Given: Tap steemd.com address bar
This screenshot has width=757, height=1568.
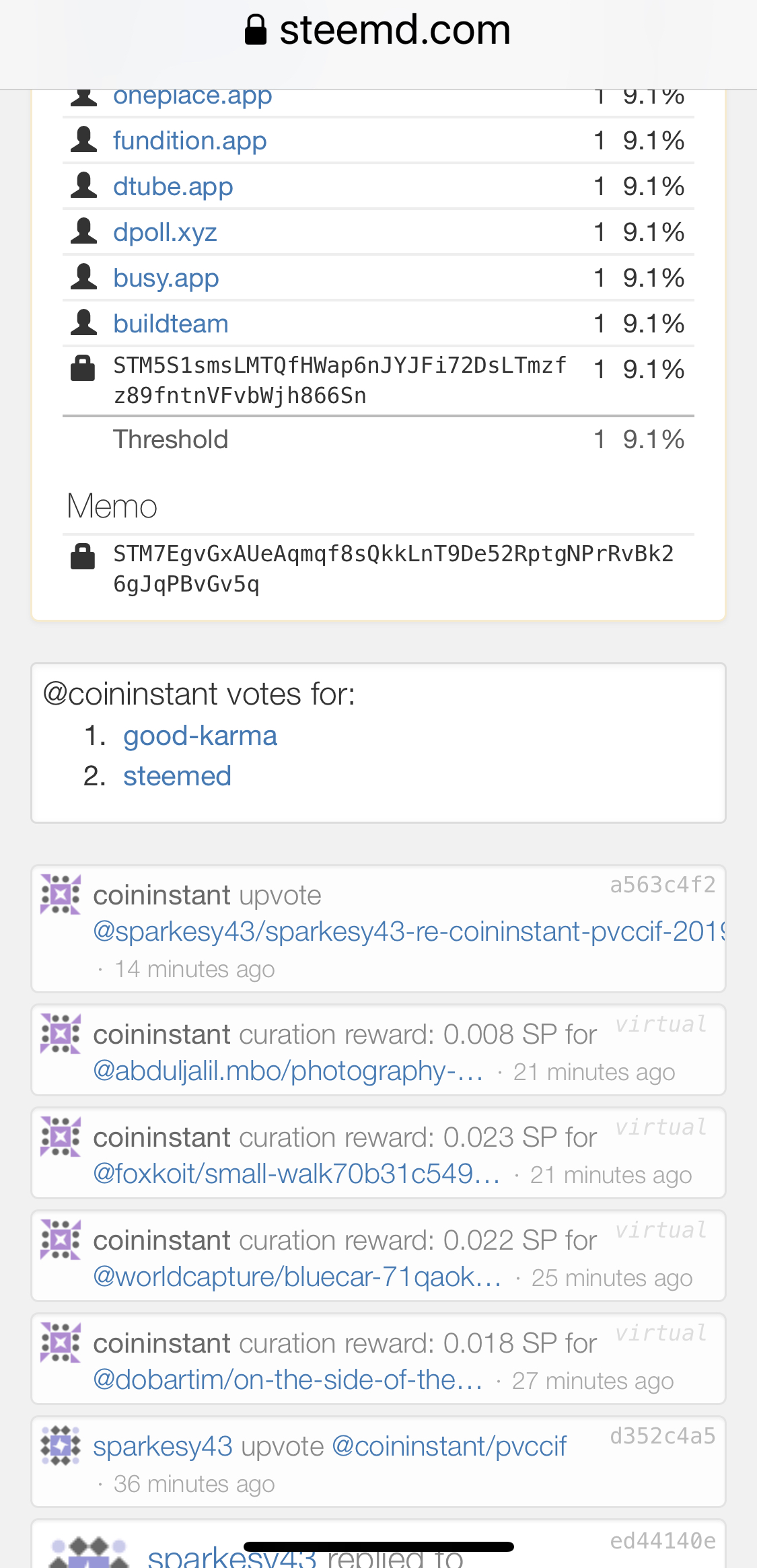Looking at the screenshot, I should (378, 30).
